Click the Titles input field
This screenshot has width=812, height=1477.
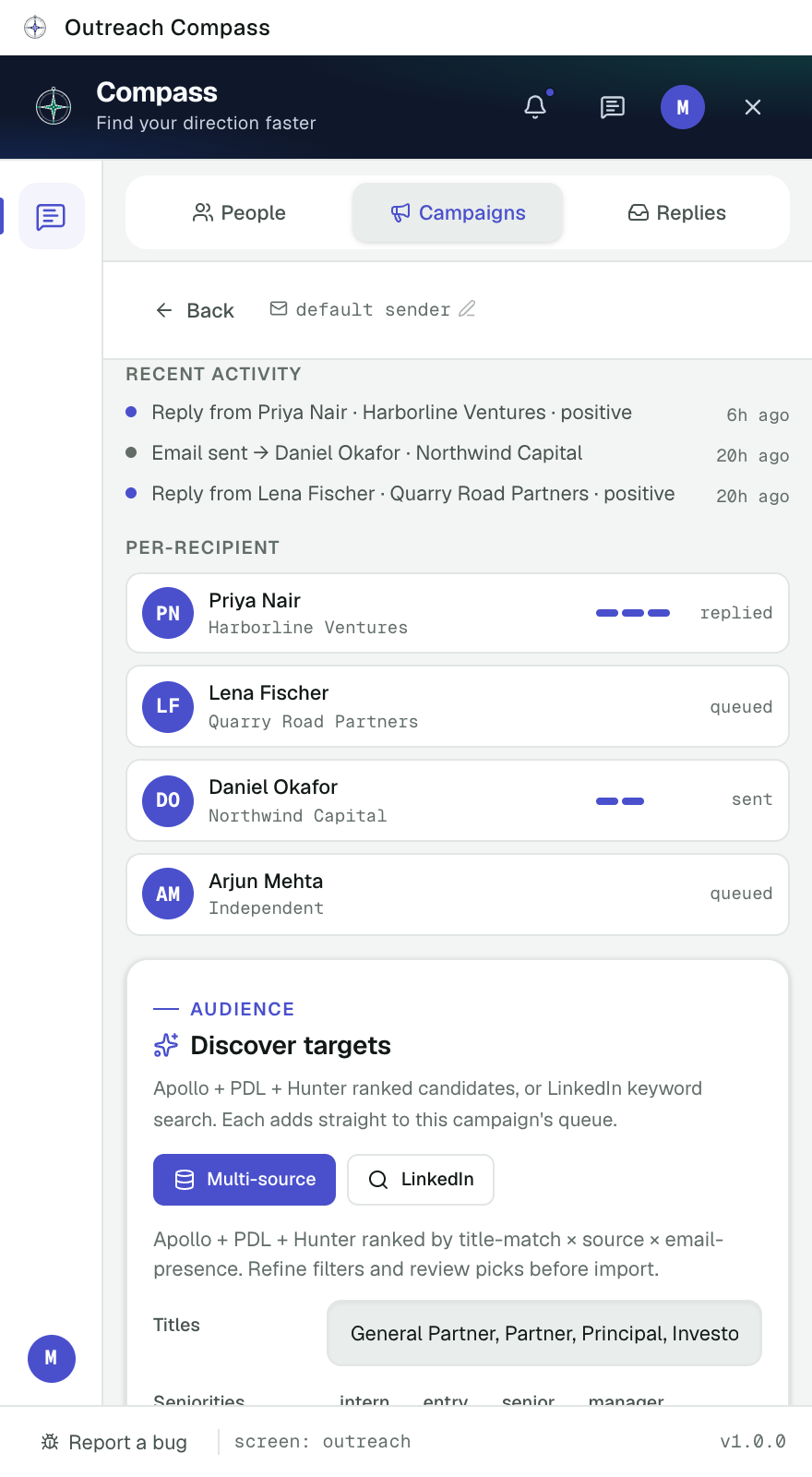pyautogui.click(x=544, y=1333)
